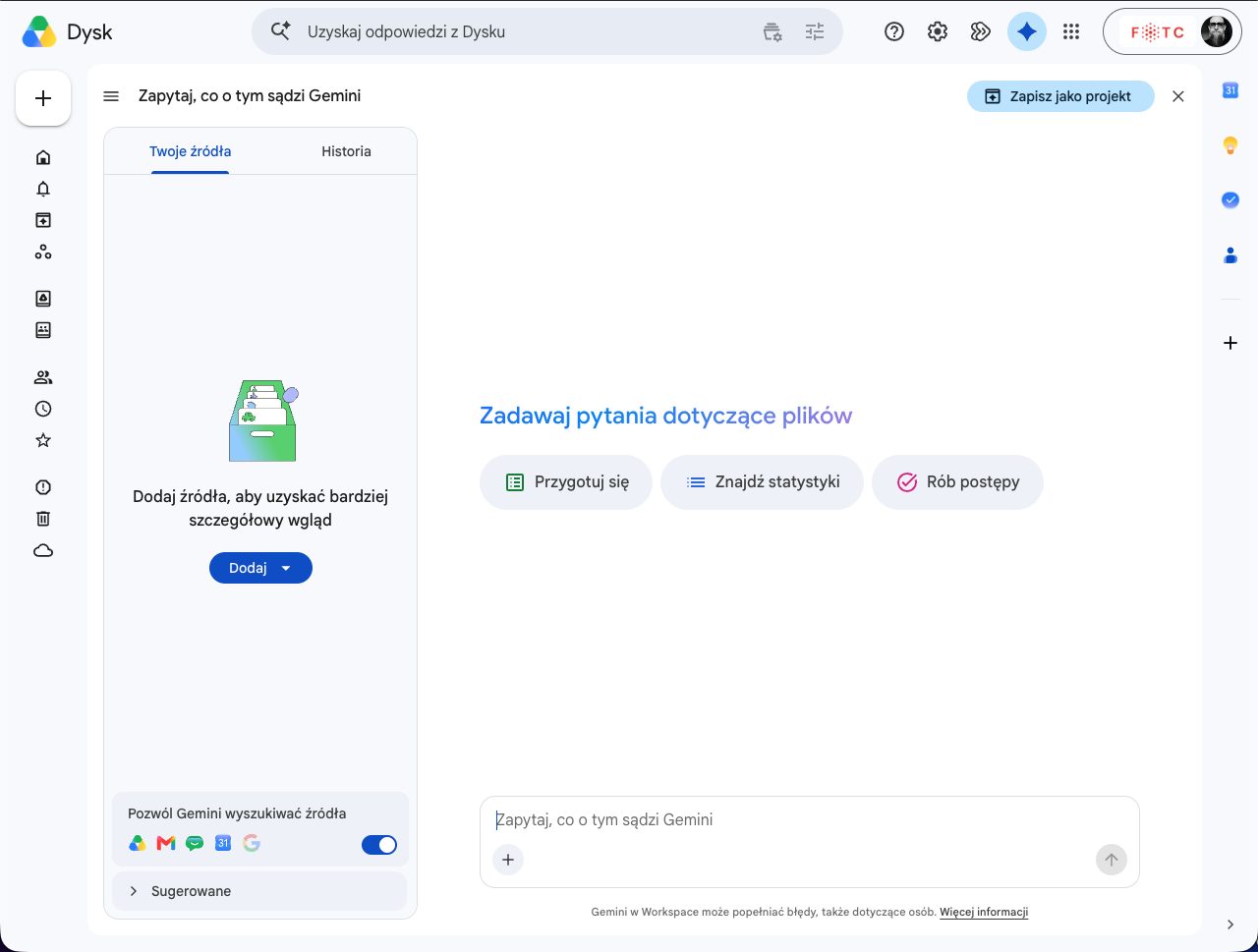
Task: Open Google Calendar in the side panel
Action: pos(1230,90)
